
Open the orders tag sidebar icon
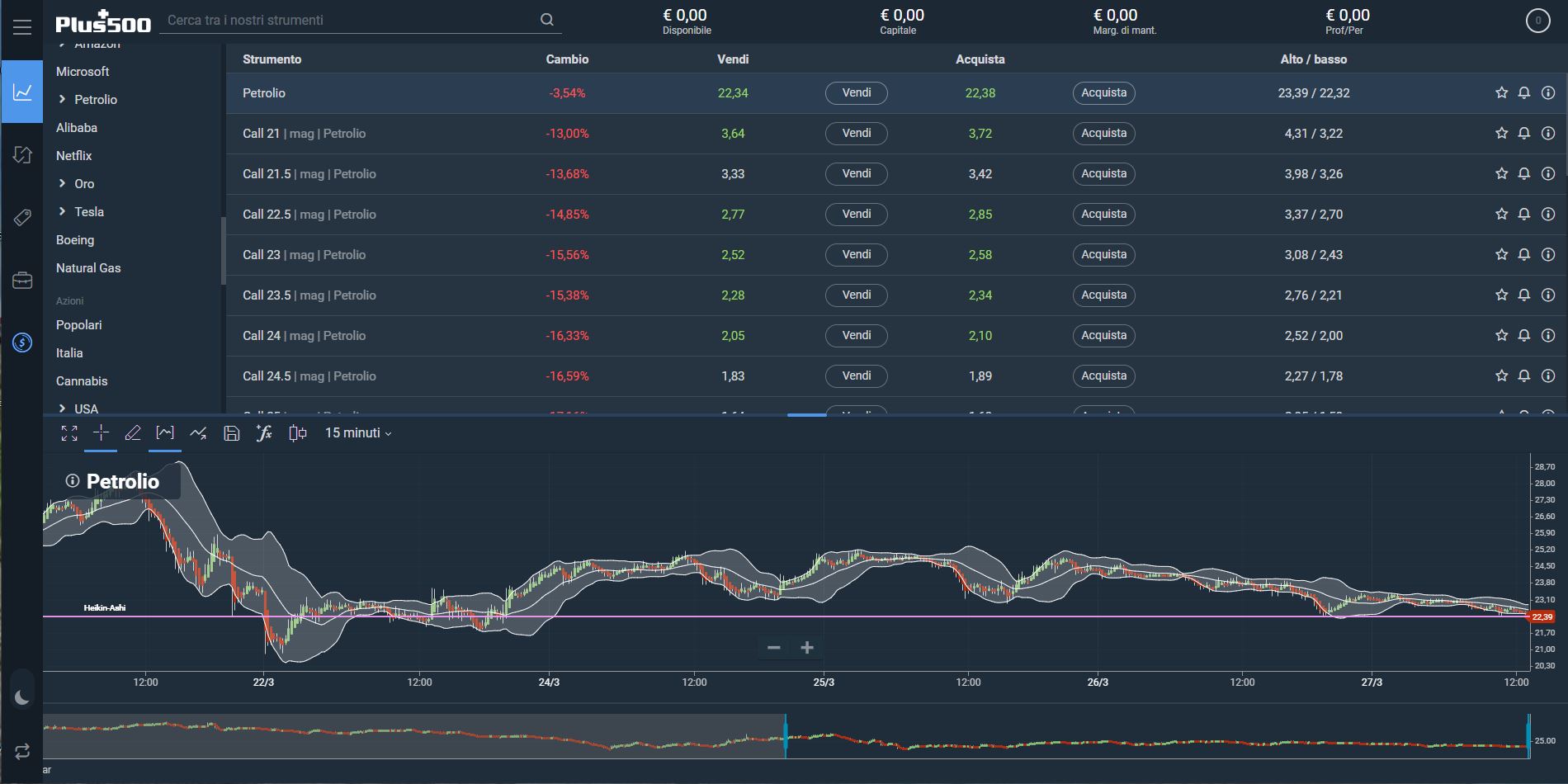tap(22, 217)
